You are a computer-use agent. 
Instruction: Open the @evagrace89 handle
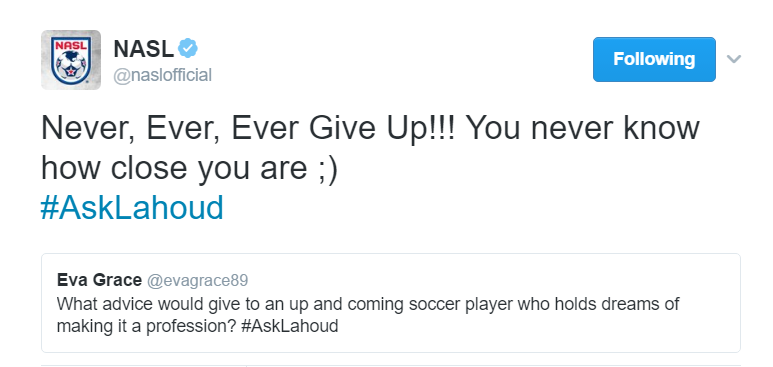(x=197, y=281)
